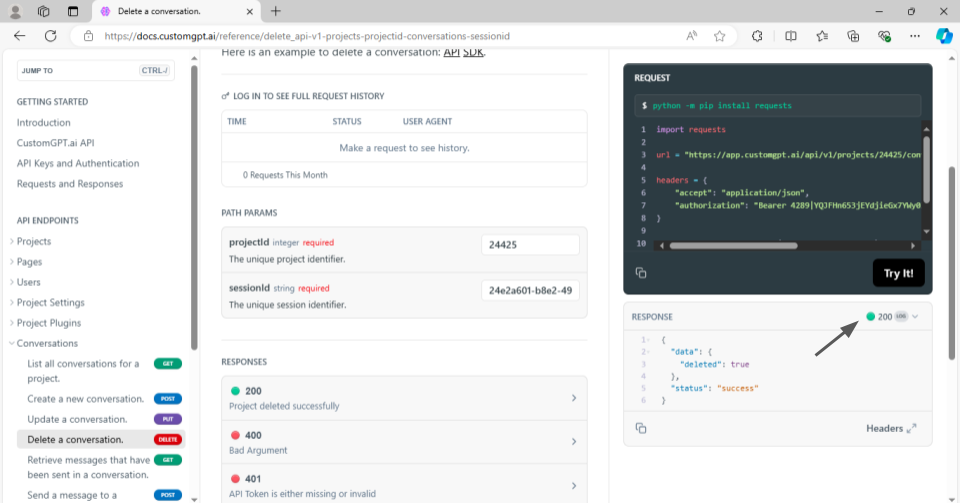
Task: Expand the Pages section
Action: pyautogui.click(x=29, y=261)
